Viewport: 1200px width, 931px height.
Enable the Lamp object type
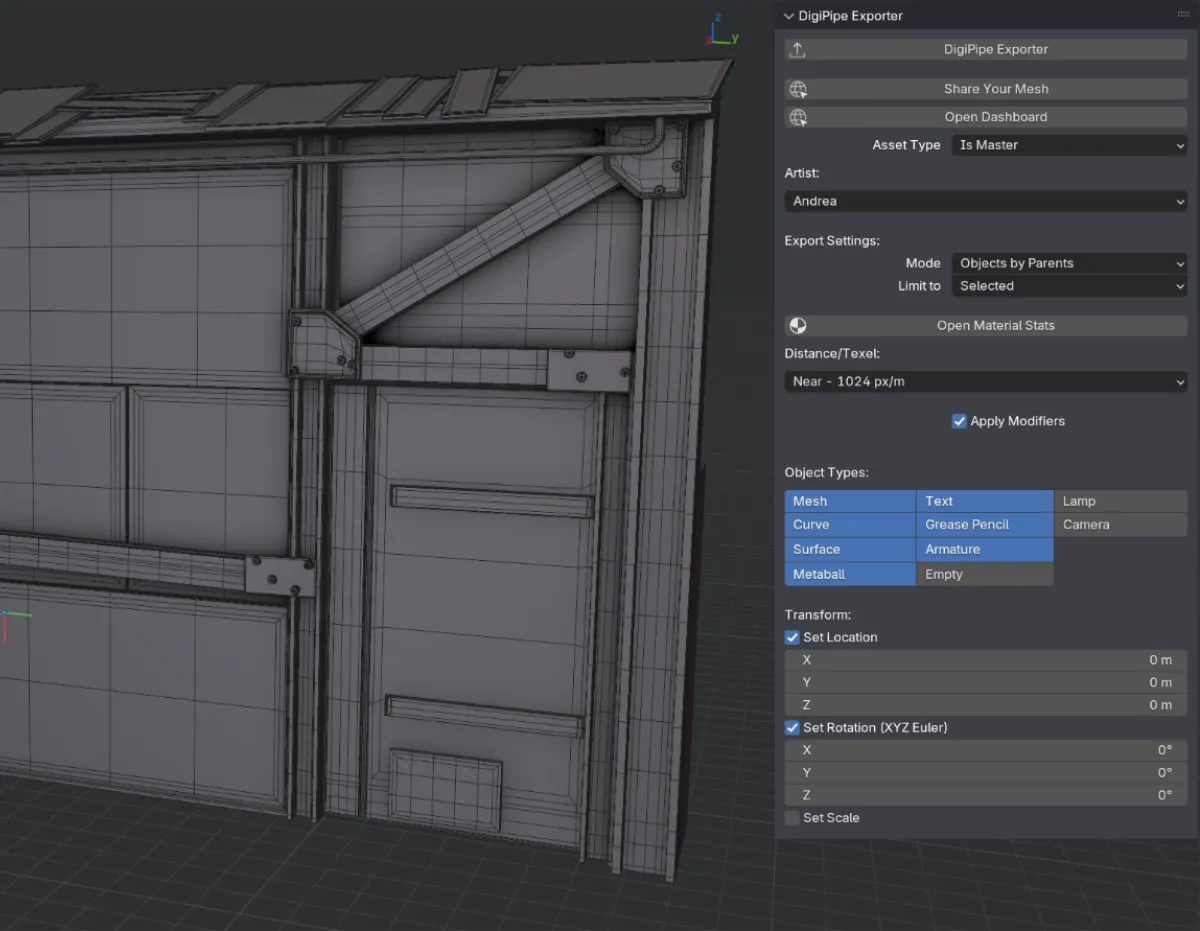[1121, 501]
